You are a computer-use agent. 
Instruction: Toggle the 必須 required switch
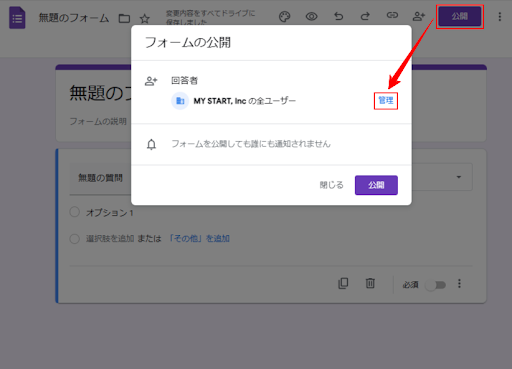point(436,285)
